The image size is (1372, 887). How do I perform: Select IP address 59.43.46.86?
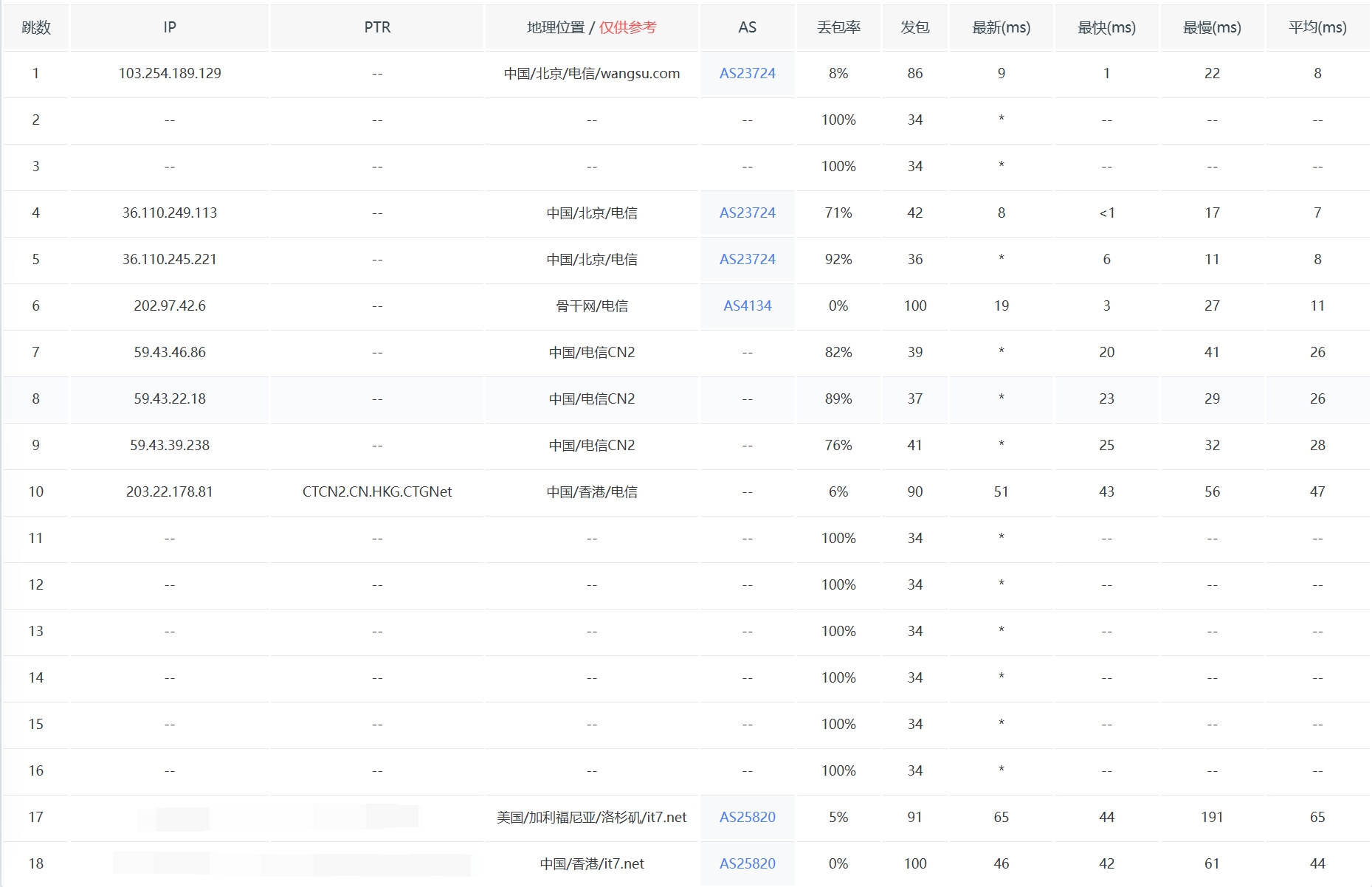click(x=170, y=352)
